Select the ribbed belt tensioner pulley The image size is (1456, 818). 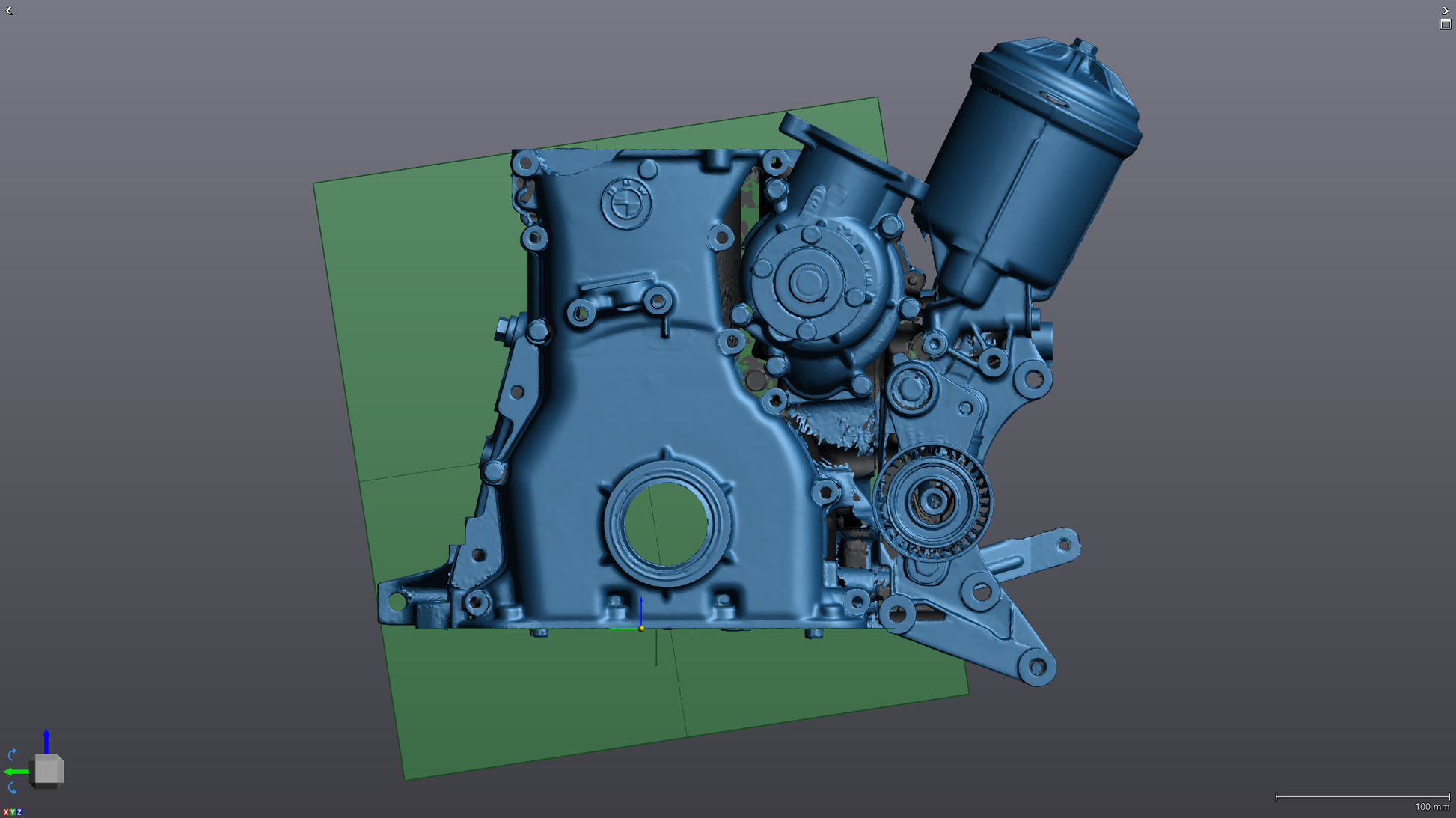pos(932,502)
